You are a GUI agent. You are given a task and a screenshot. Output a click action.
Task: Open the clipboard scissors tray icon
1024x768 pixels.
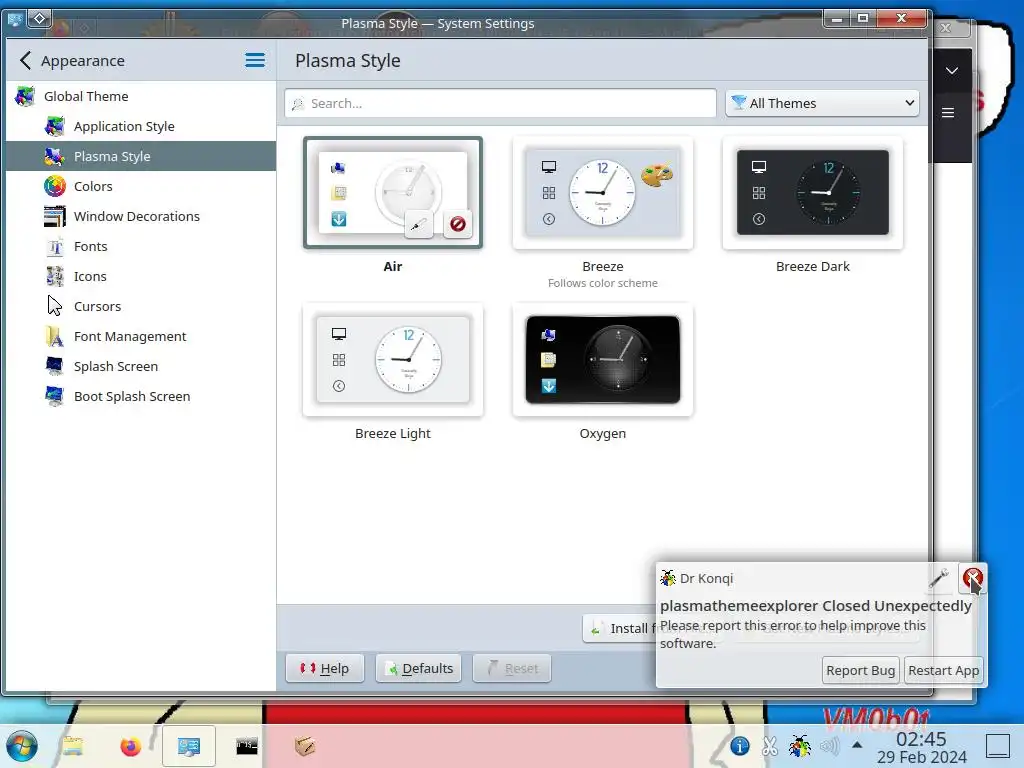click(x=770, y=746)
